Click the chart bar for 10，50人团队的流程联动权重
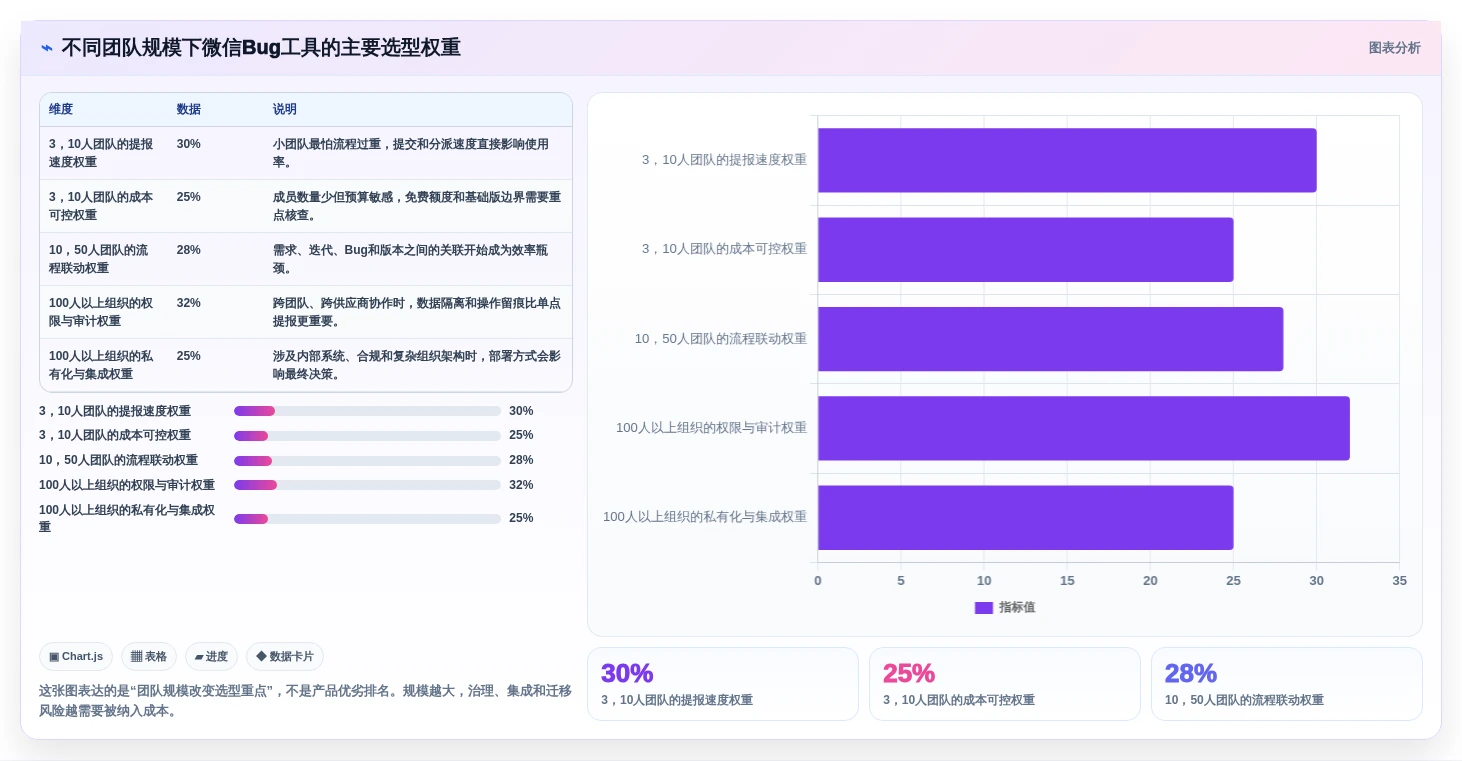Screen dimensions: 1462x761 [1051, 339]
